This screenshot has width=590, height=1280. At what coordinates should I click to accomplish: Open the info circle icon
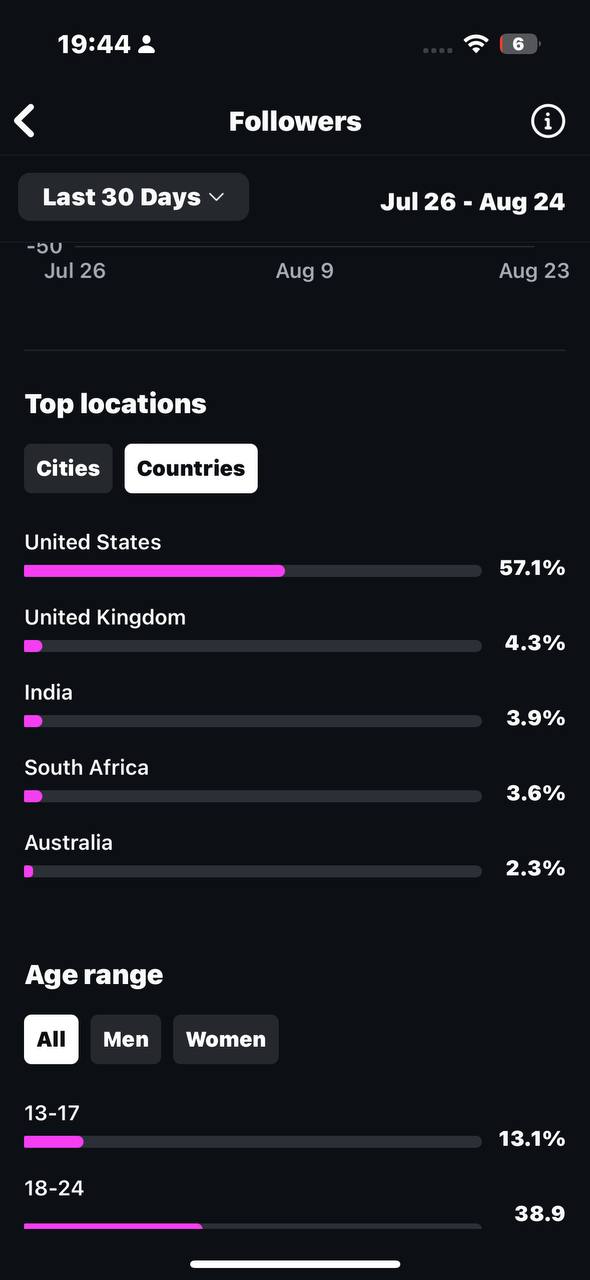pos(547,121)
